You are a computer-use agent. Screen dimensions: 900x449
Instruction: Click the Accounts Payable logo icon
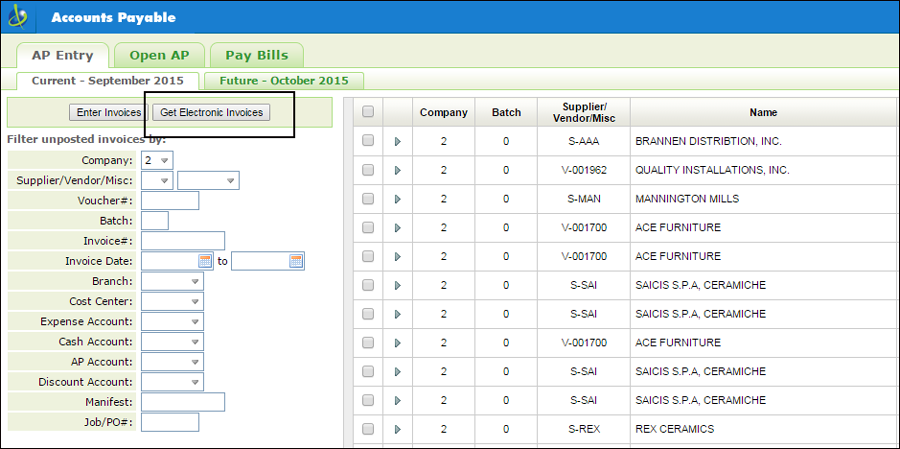(20, 17)
